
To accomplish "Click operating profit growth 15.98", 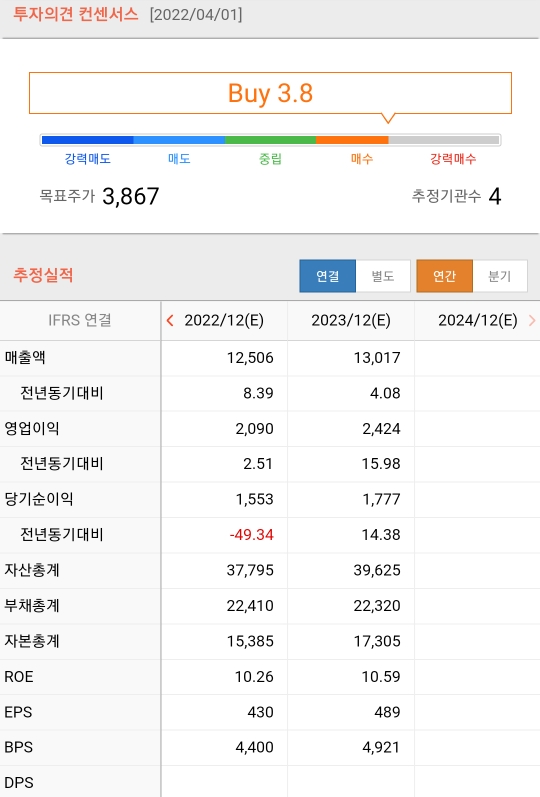I will [381, 464].
